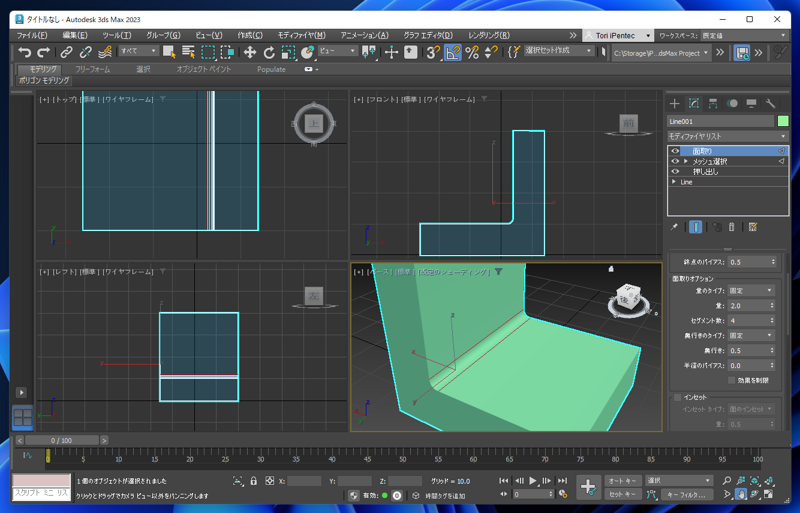Open Select by Name list icon
800x513 pixels.
pyautogui.click(x=188, y=52)
